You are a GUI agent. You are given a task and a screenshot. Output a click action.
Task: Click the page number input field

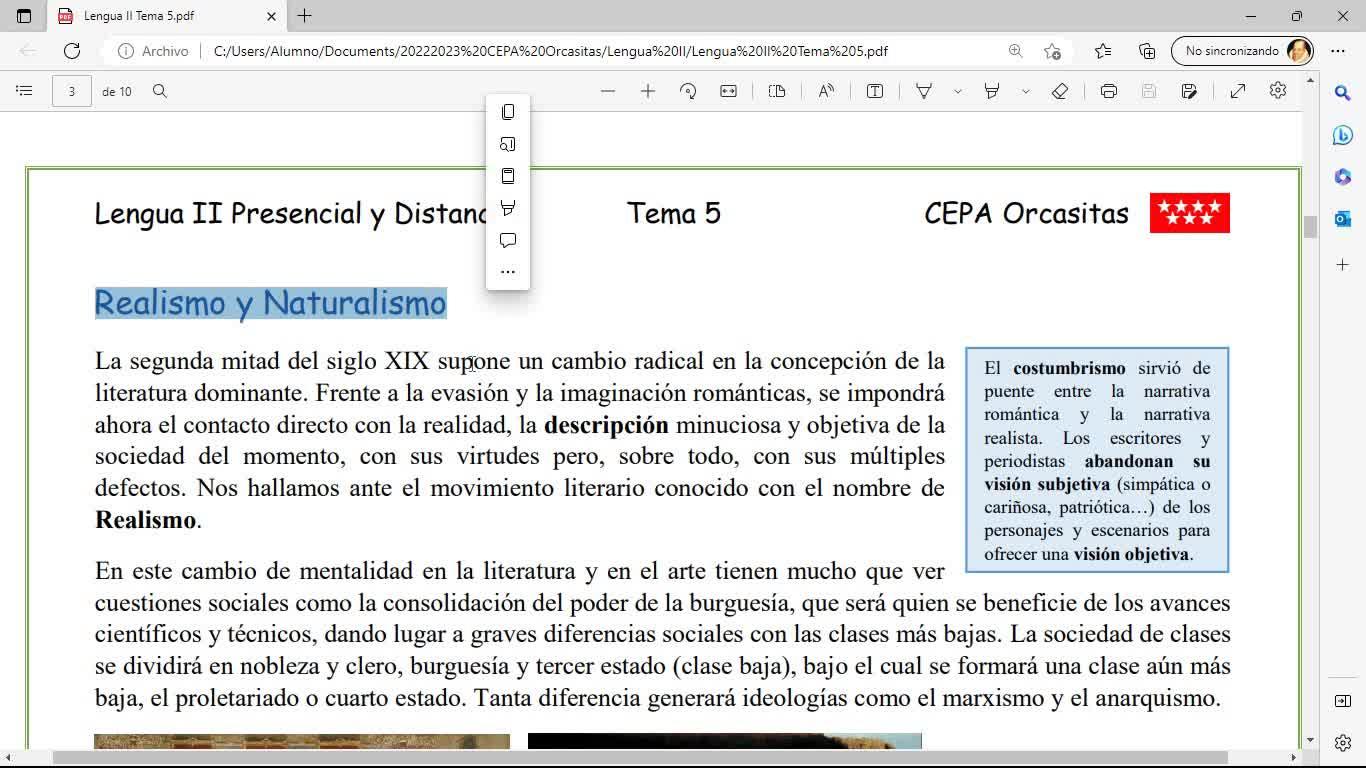pyautogui.click(x=71, y=91)
